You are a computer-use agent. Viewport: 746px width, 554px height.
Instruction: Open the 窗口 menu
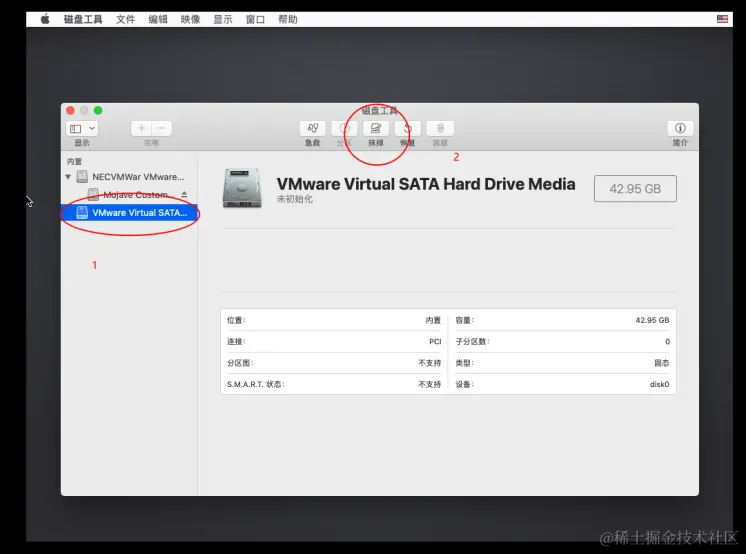(x=255, y=20)
